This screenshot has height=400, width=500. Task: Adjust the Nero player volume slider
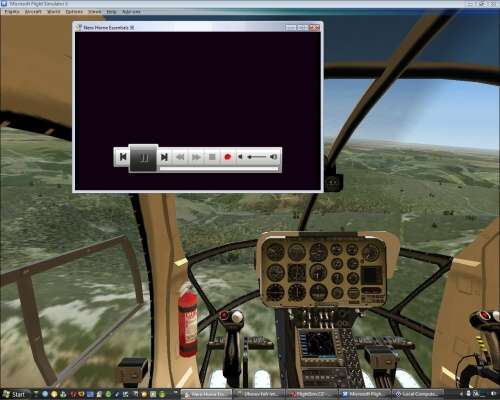[x=257, y=156]
